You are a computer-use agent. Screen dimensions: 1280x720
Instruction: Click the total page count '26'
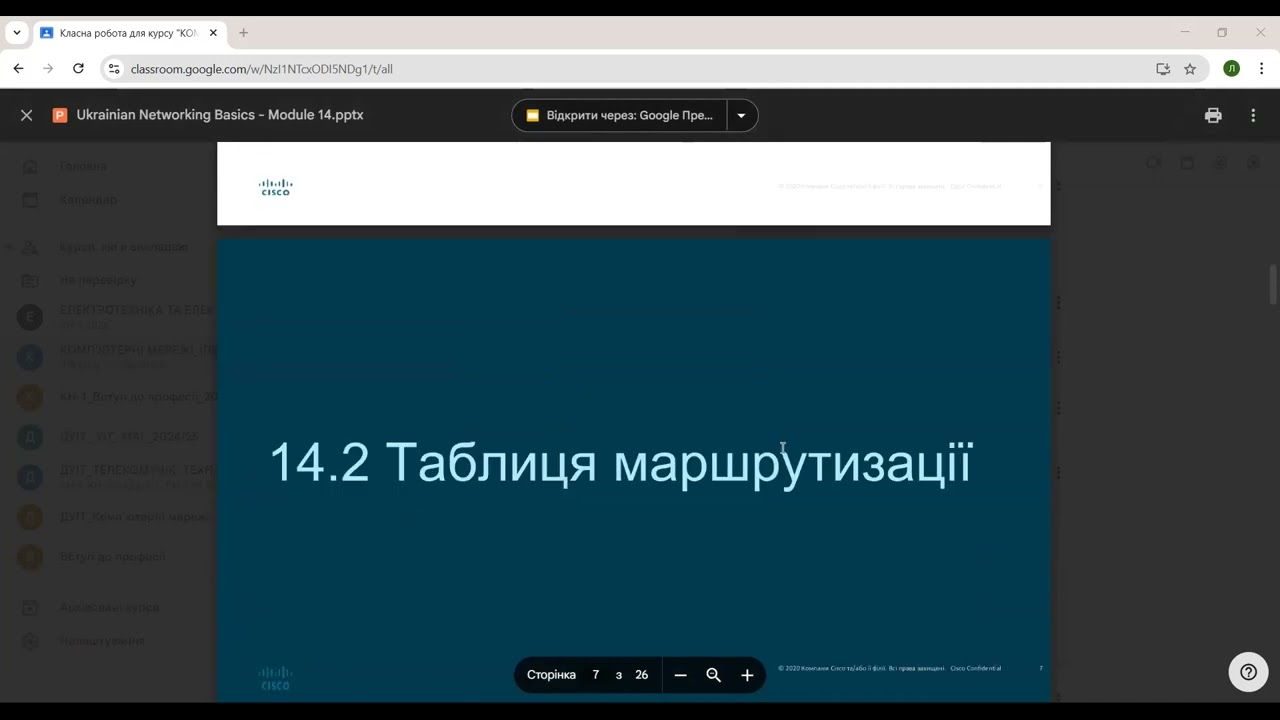(x=642, y=675)
